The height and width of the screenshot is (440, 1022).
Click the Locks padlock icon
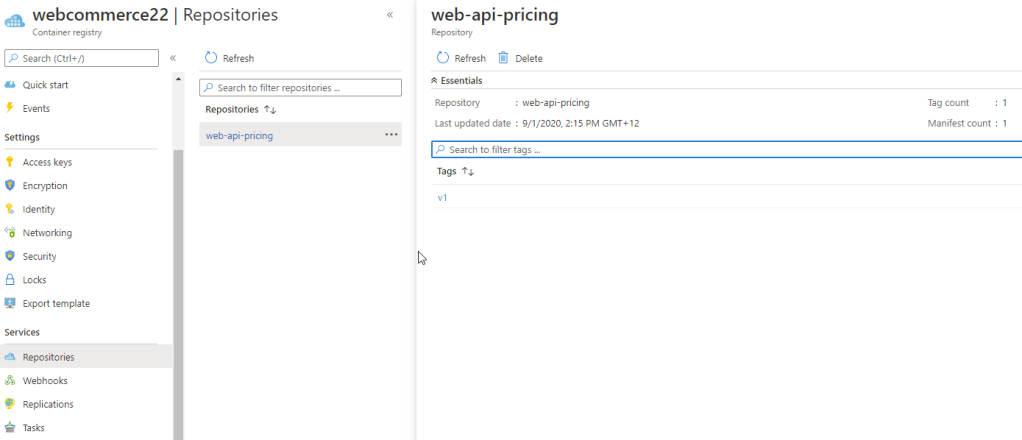(10, 280)
